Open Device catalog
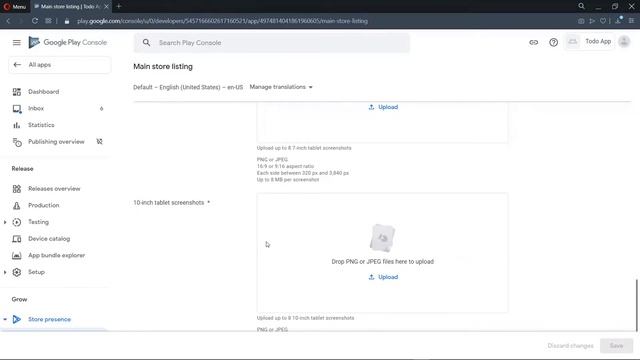The image size is (640, 360). [49, 239]
